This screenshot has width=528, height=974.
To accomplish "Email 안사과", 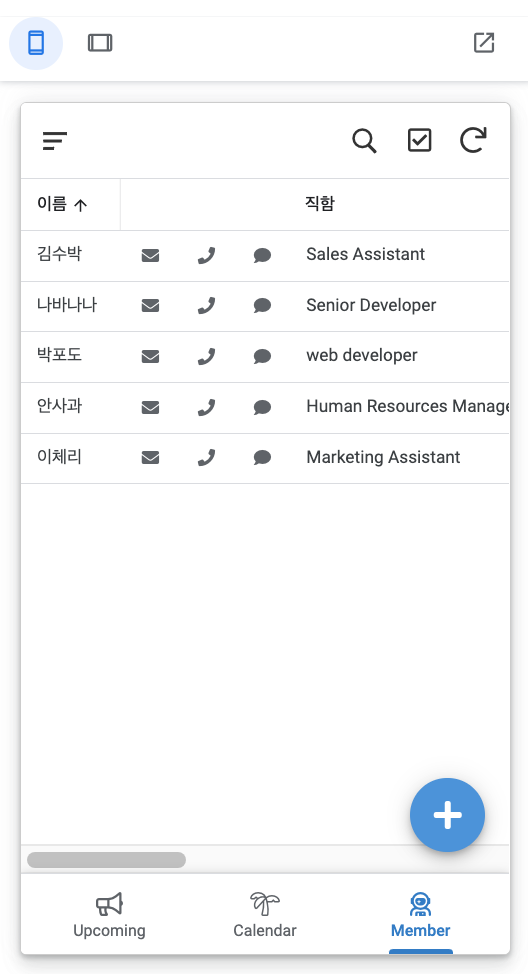I will point(150,407).
